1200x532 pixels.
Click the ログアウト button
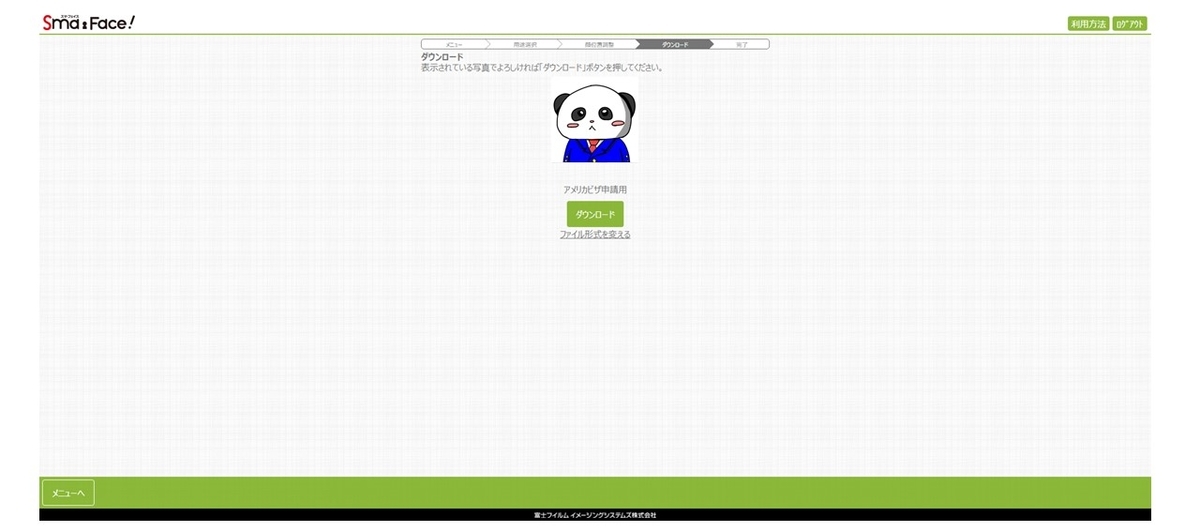[x=1130, y=24]
